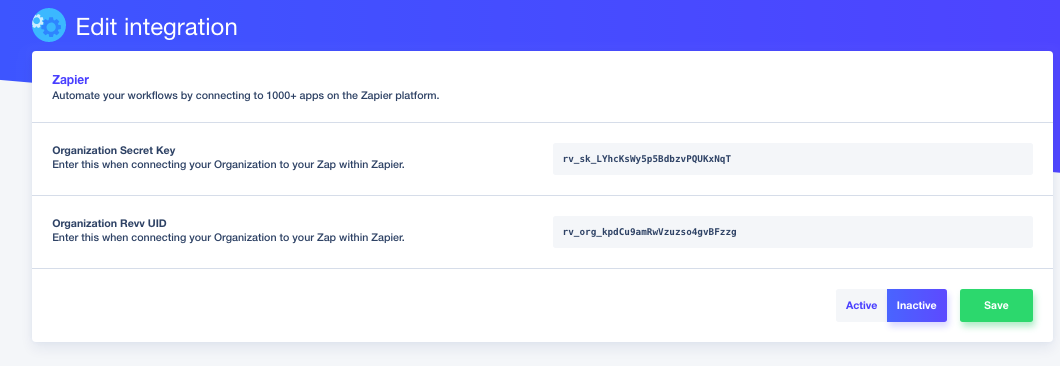The image size is (1060, 366).
Task: Focus the rv_sk_ secret key field
Action: click(x=792, y=159)
